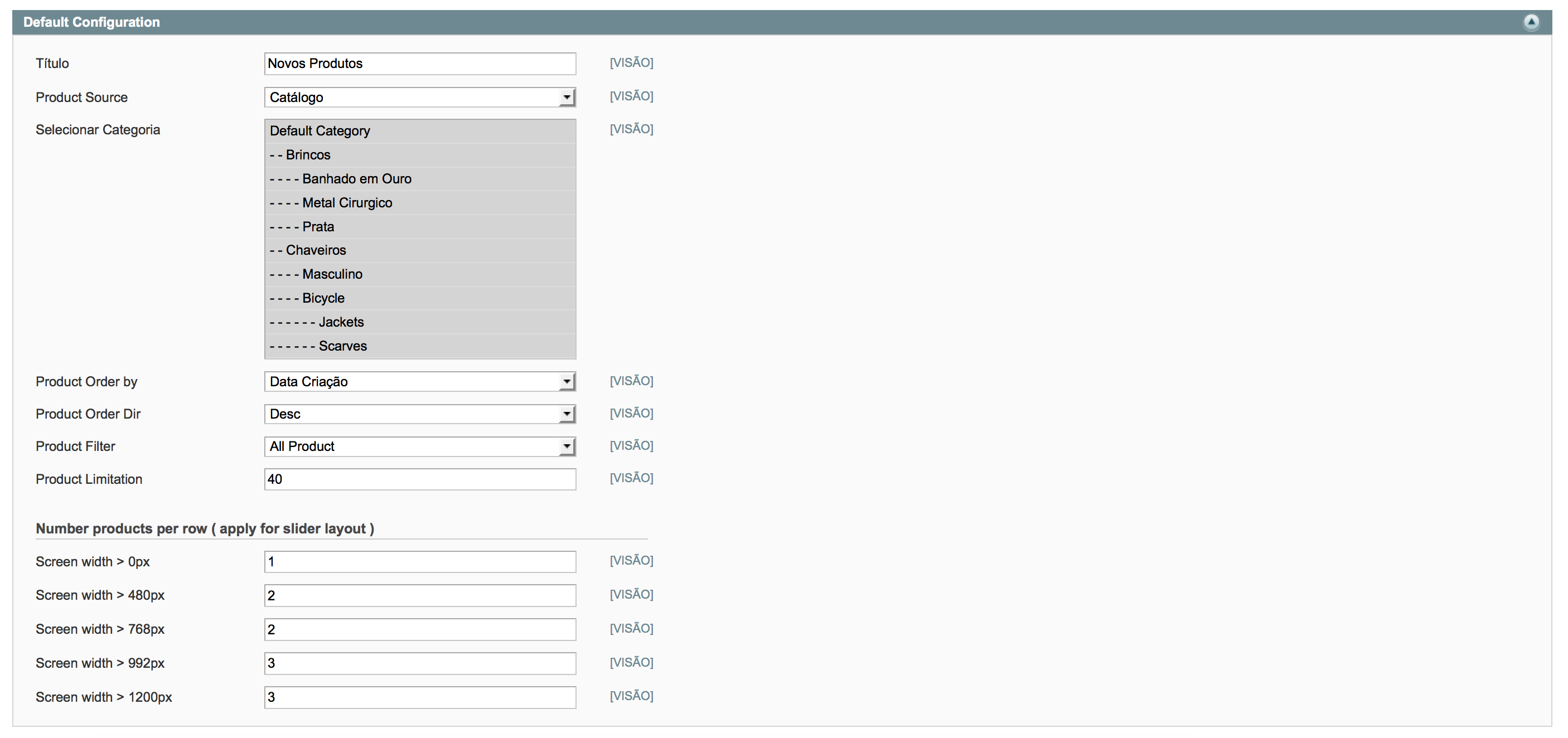Viewport: 1568px width, 738px height.
Task: Open the Product Source dropdown
Action: pos(419,98)
